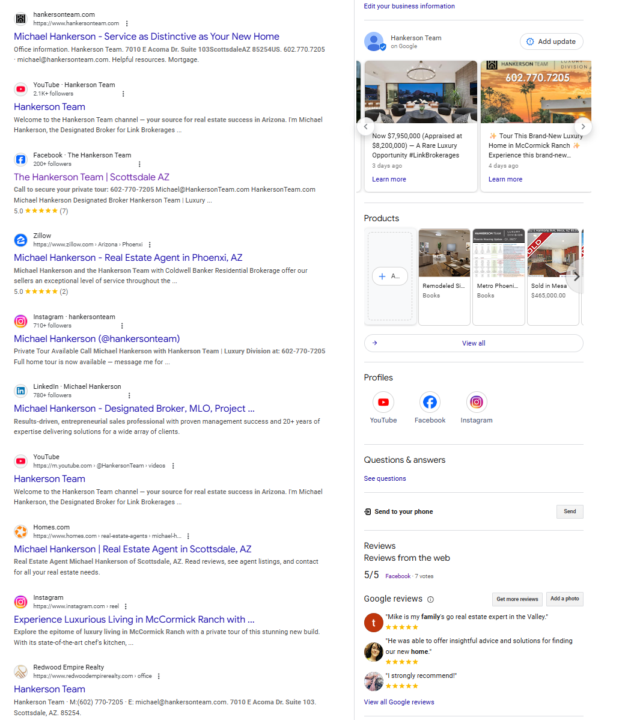Image resolution: width=625 pixels, height=720 pixels.
Task: Click Zillow favicon in search result
Action: point(21,240)
